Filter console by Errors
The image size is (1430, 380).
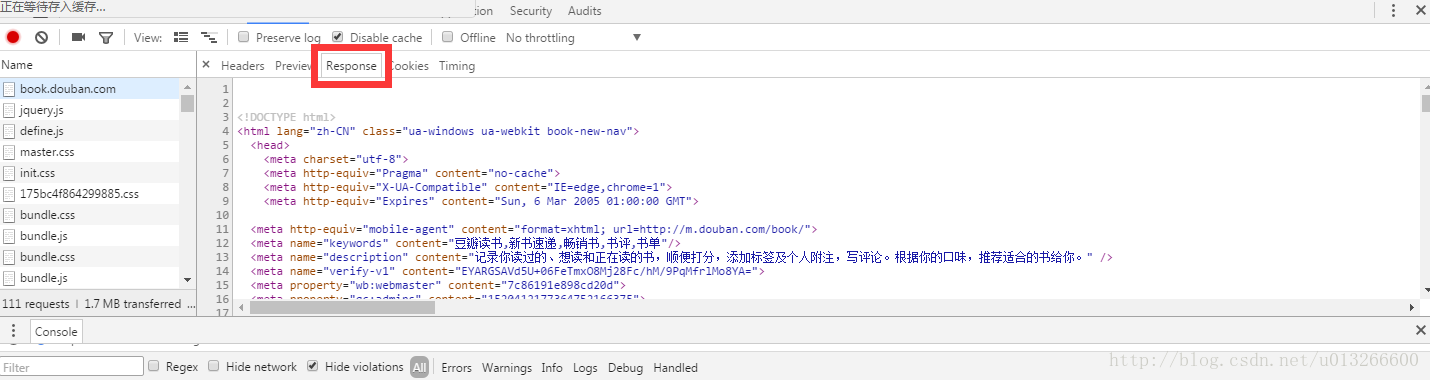[x=457, y=367]
